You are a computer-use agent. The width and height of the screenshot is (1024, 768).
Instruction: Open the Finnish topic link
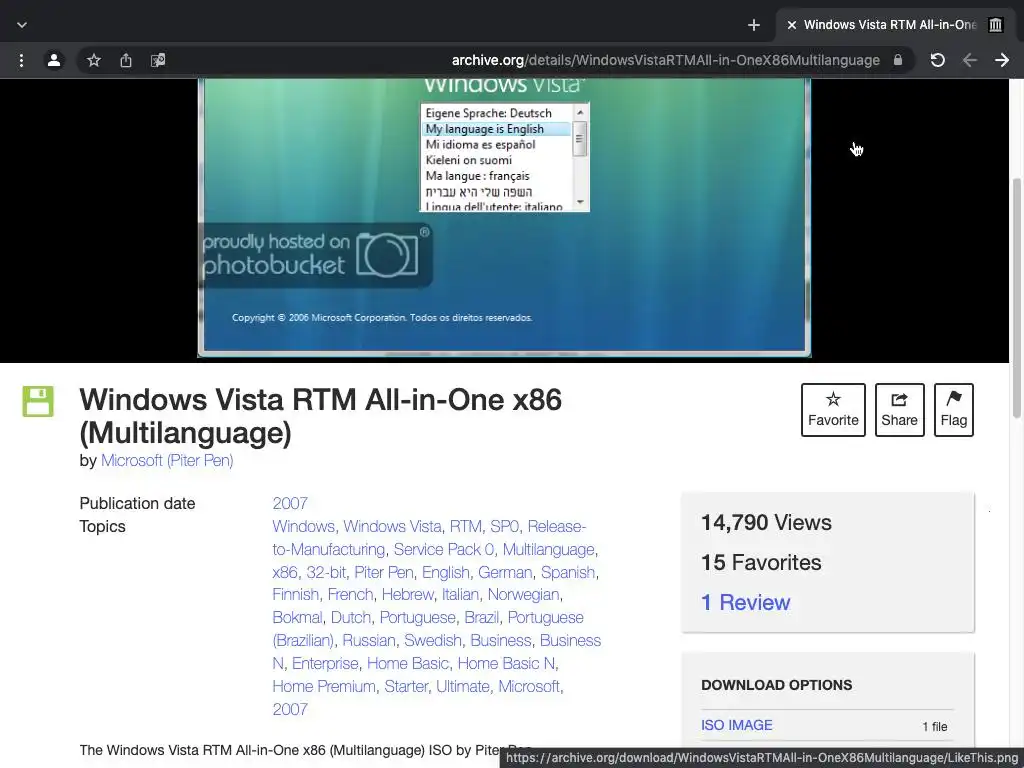(295, 594)
